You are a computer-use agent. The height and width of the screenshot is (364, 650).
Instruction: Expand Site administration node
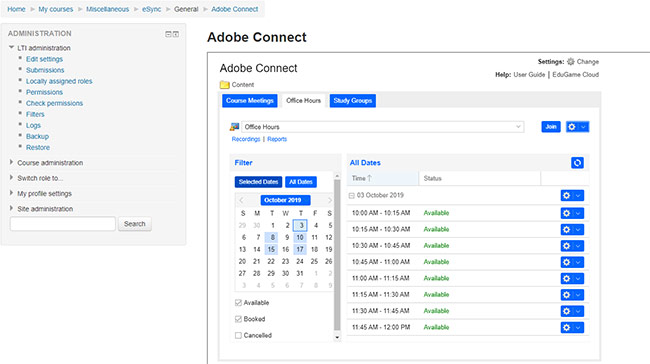coord(12,208)
